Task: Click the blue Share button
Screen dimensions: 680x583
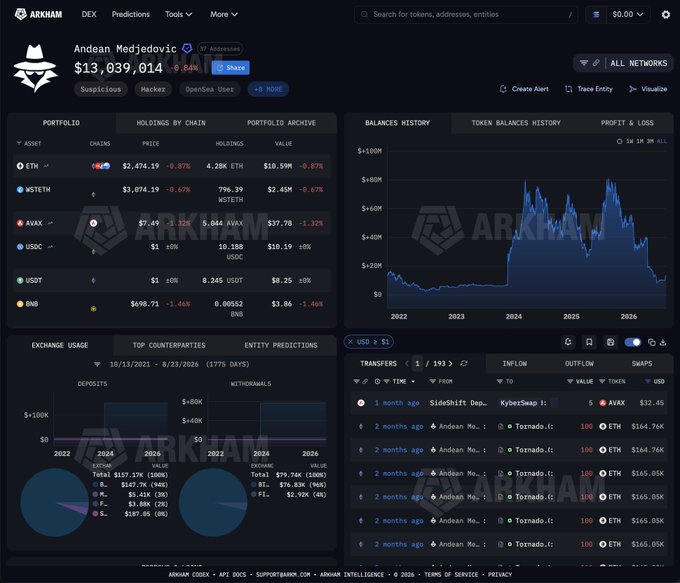Action: point(230,68)
